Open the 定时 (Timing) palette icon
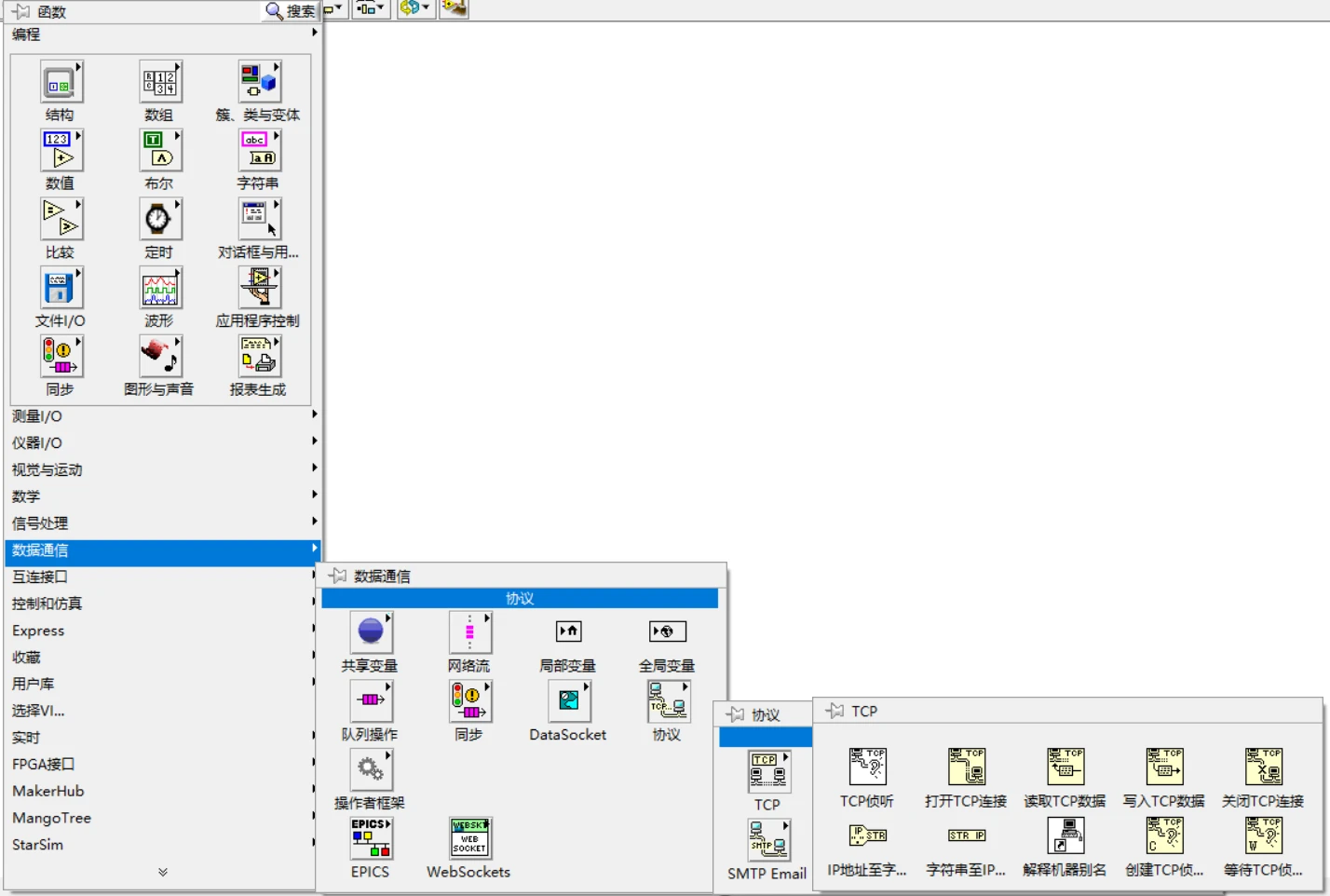1330x896 pixels. coord(159,220)
